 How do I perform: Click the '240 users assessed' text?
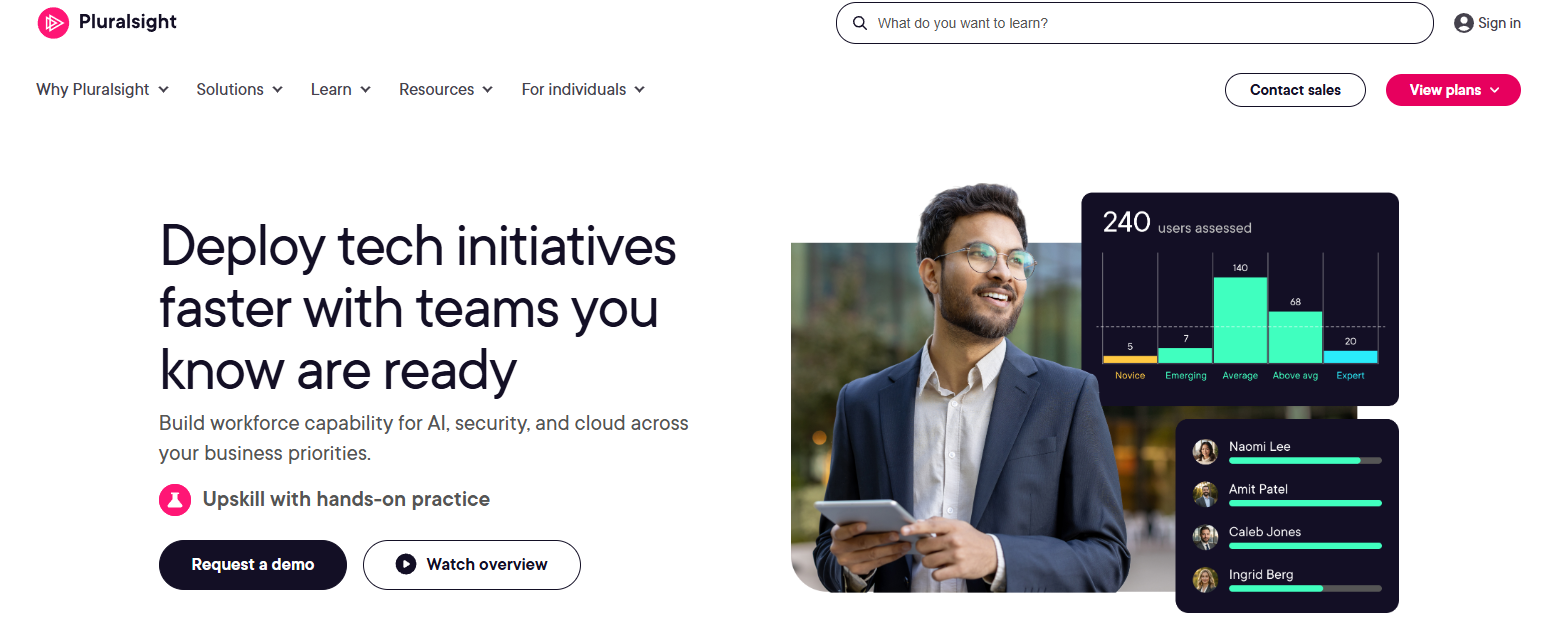pos(1177,223)
